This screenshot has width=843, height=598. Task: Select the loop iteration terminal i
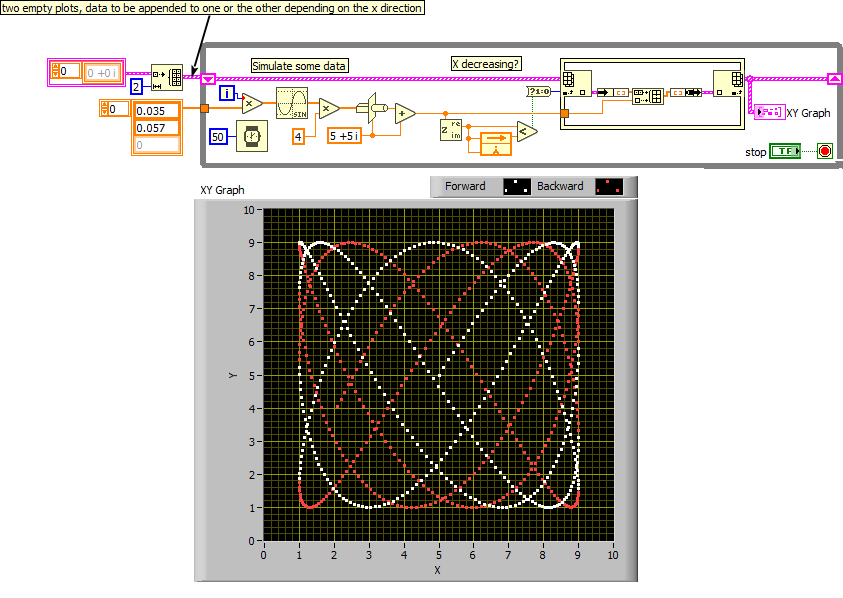pyautogui.click(x=226, y=93)
